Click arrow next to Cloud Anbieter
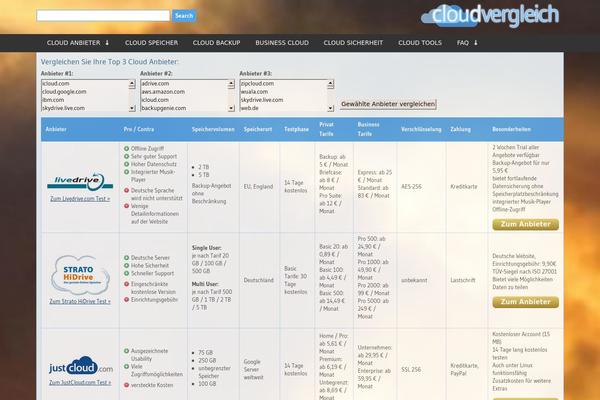This screenshot has width=600, height=400. 107,43
